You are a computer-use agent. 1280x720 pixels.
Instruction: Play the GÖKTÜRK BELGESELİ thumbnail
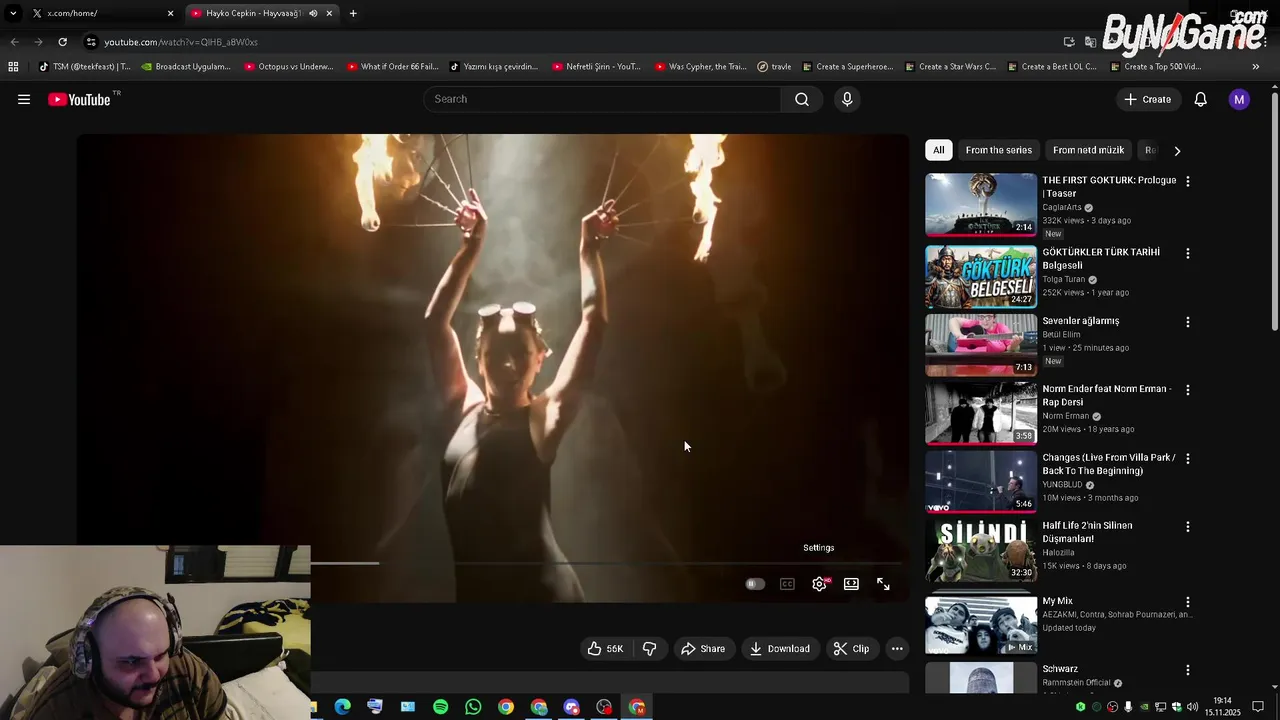tap(981, 277)
